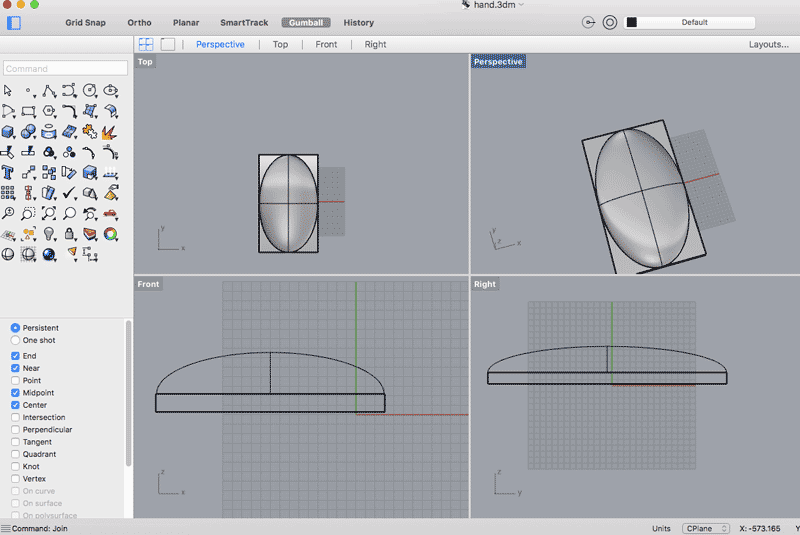
Task: Click the Zoom Window magnifier icon
Action: coord(28,213)
